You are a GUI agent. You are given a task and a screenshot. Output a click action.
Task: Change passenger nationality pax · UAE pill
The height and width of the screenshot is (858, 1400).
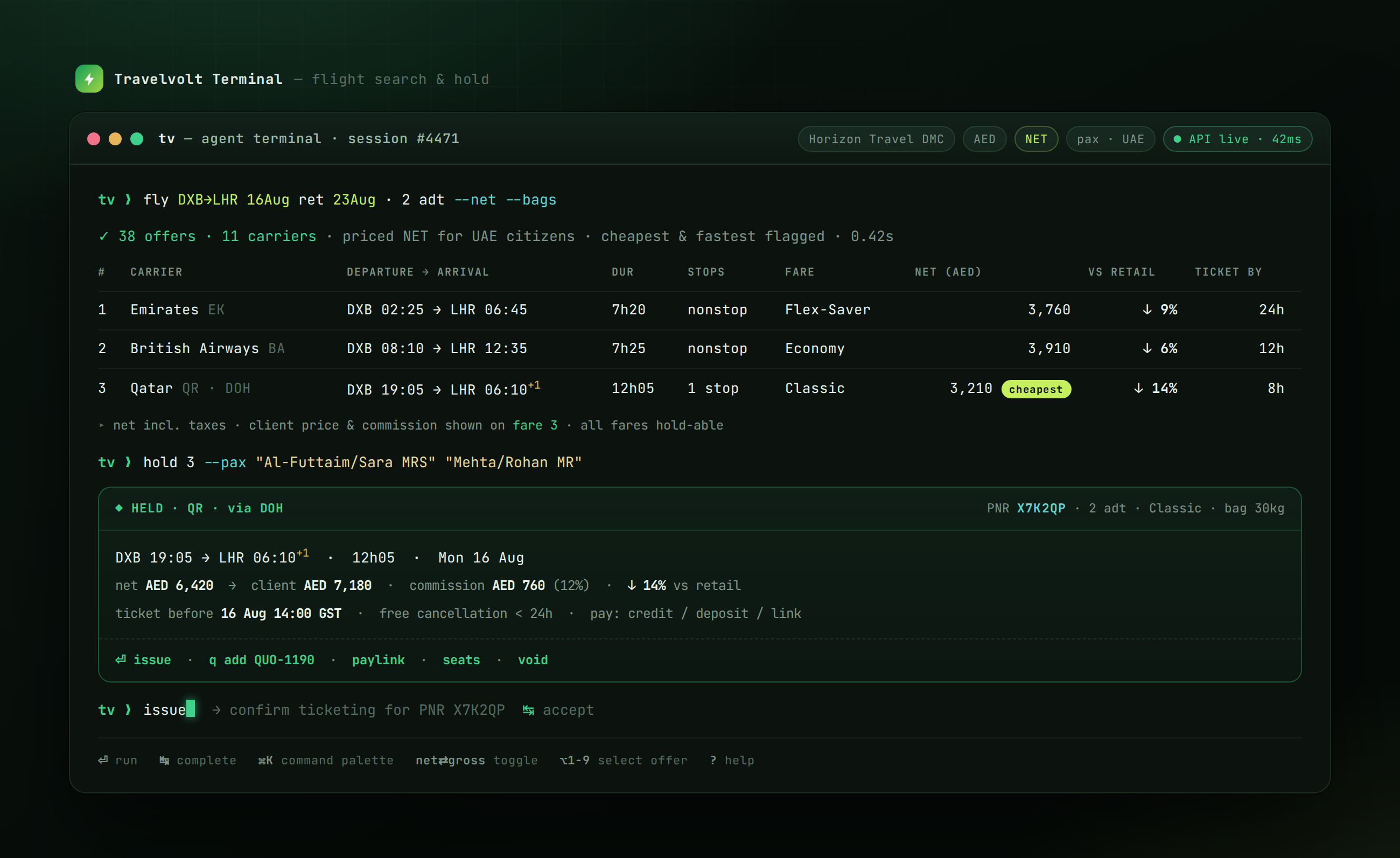point(1110,139)
